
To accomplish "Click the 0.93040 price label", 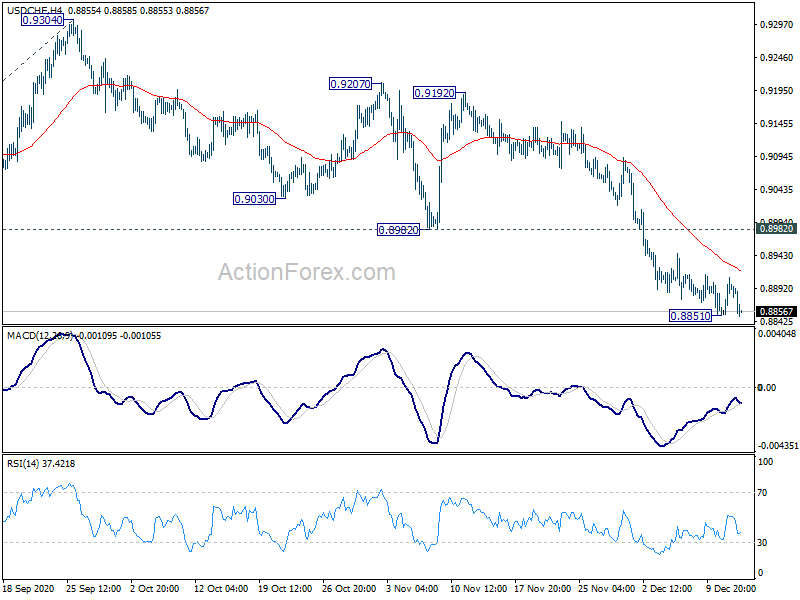I will [42, 20].
